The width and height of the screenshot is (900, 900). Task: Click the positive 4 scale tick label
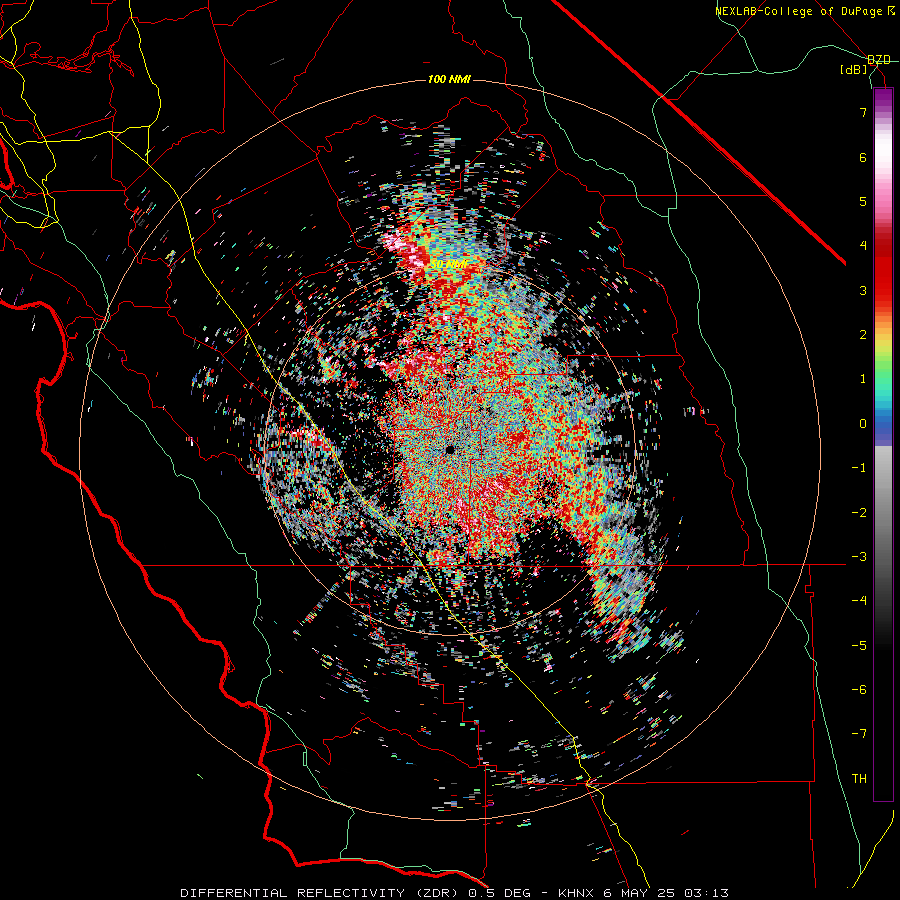[x=863, y=246]
